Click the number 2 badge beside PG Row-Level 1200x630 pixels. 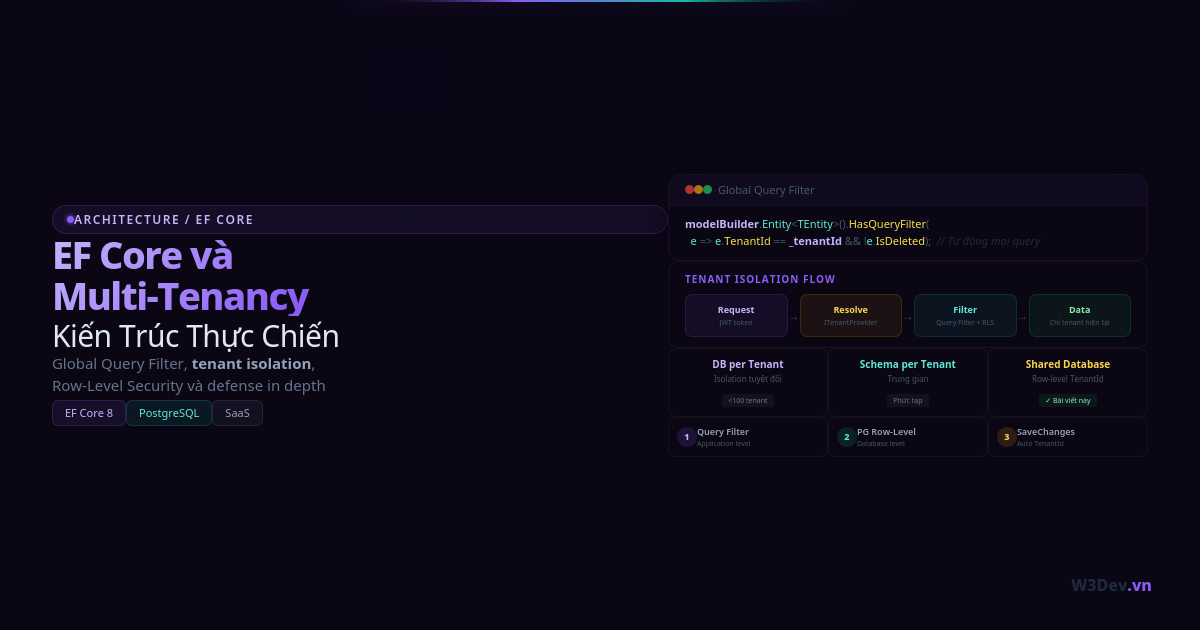(x=846, y=437)
